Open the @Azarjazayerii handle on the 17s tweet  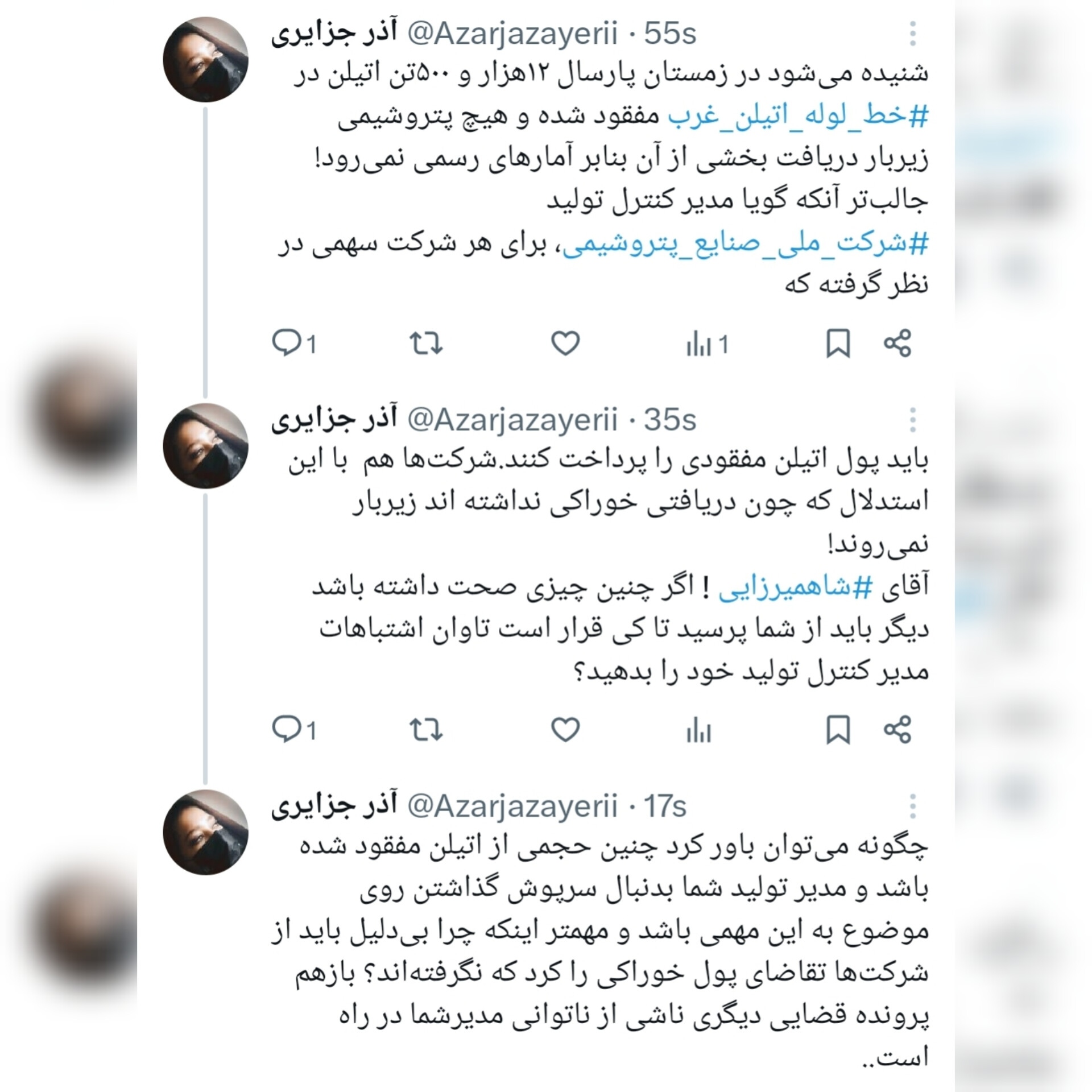[512, 806]
